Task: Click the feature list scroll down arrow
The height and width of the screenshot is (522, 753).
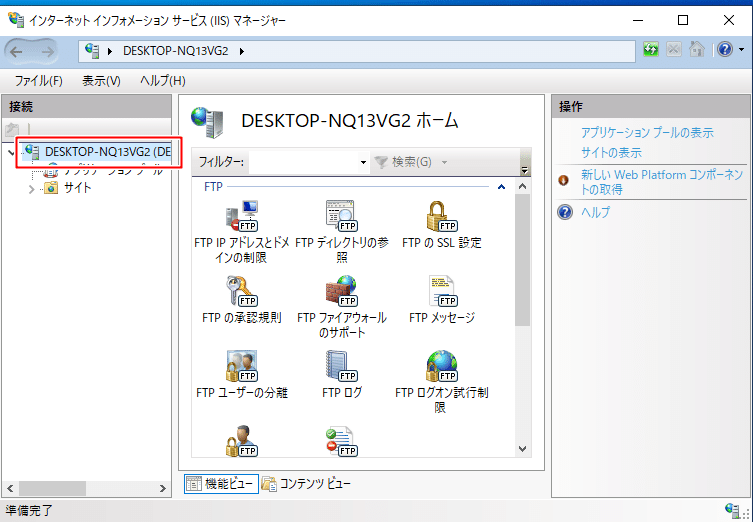Action: point(522,449)
